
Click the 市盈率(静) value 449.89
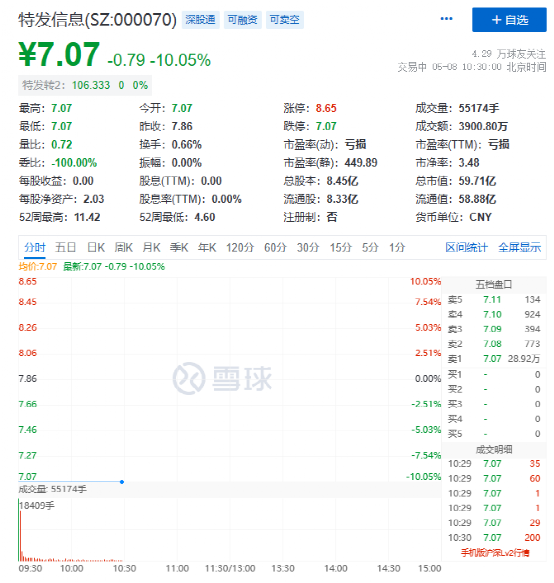(x=361, y=162)
